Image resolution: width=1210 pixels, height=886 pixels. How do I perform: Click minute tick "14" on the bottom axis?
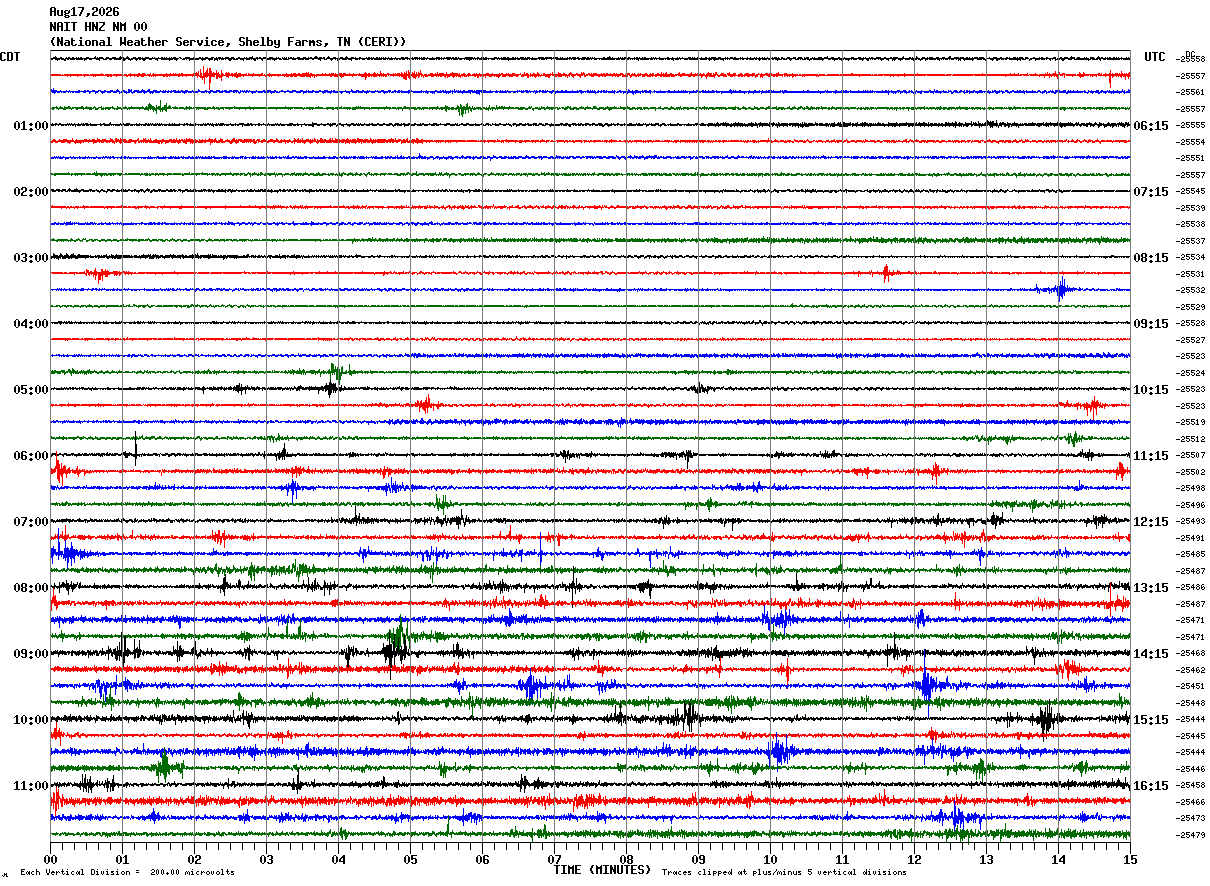[1058, 859]
